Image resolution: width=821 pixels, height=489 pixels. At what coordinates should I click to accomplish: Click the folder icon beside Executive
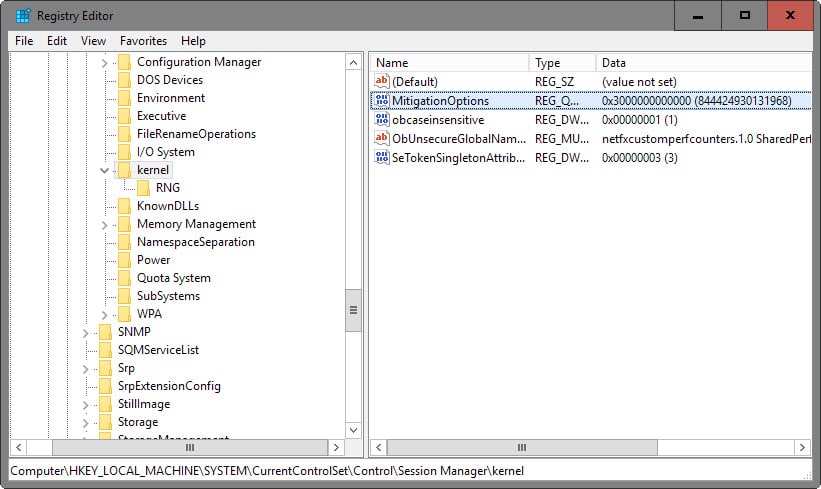pyautogui.click(x=124, y=116)
